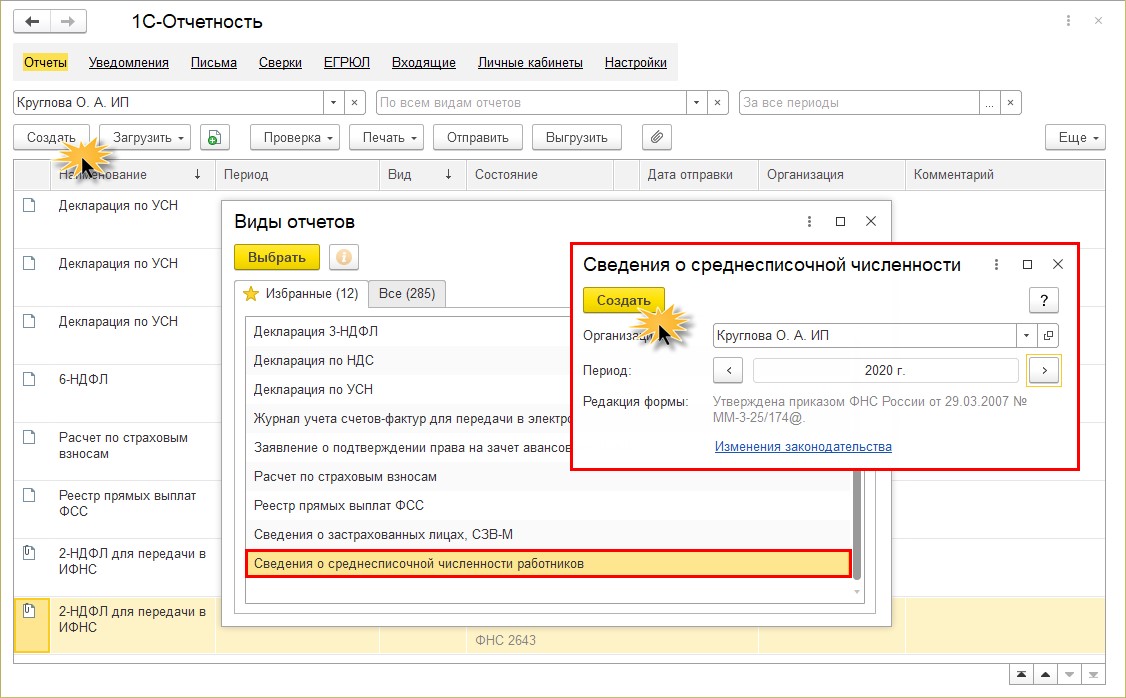Image resolution: width=1126 pixels, height=698 pixels.
Task: Select next period with right chevron
Action: (x=1044, y=371)
